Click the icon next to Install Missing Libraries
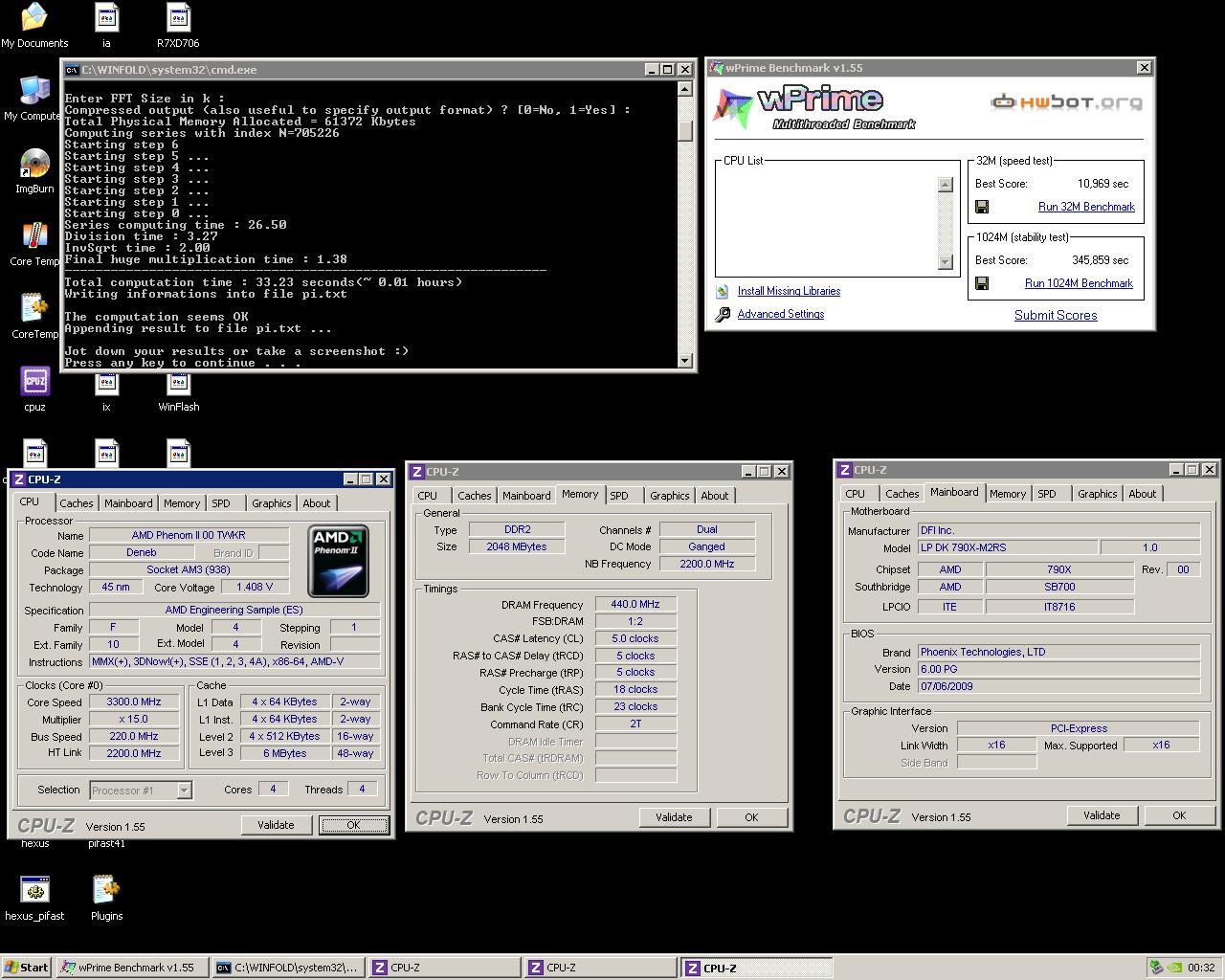Image resolution: width=1225 pixels, height=980 pixels. [722, 291]
